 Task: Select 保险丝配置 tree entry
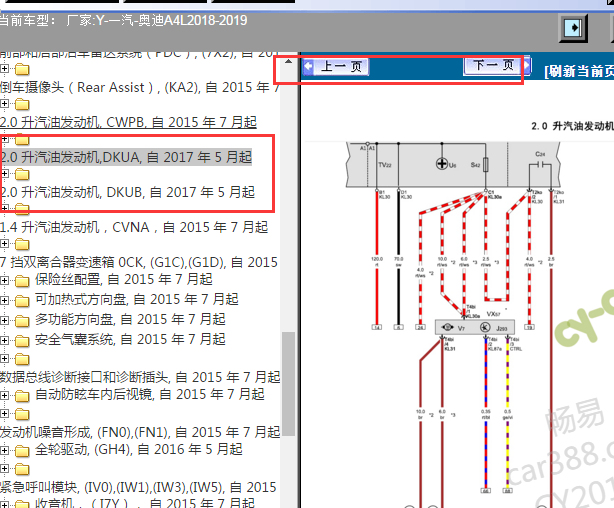click(x=124, y=279)
